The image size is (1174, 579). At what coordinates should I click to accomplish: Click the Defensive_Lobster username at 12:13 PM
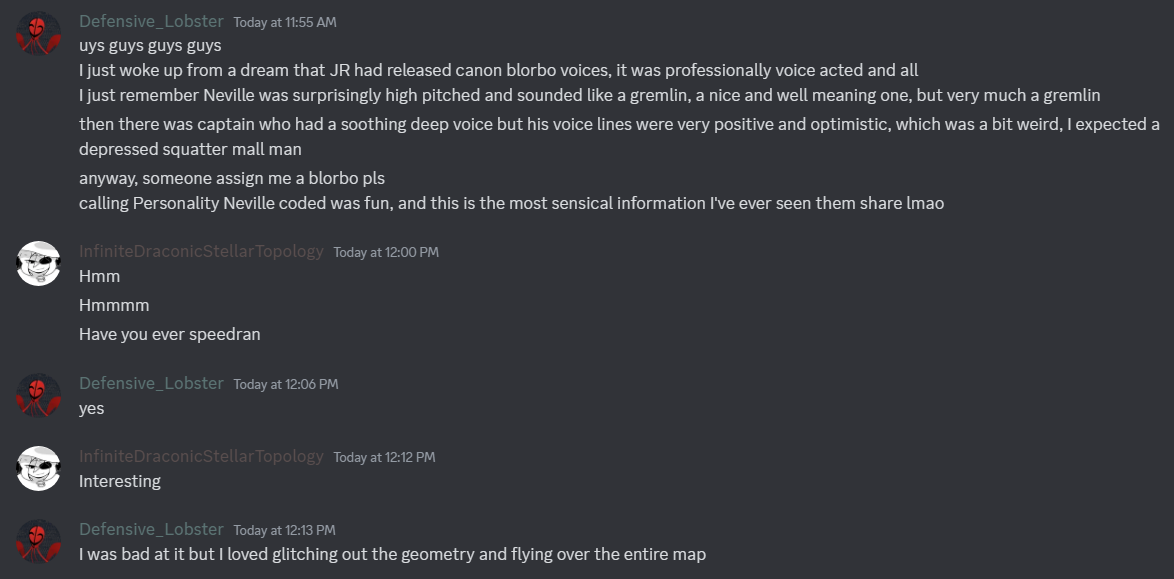(x=151, y=529)
